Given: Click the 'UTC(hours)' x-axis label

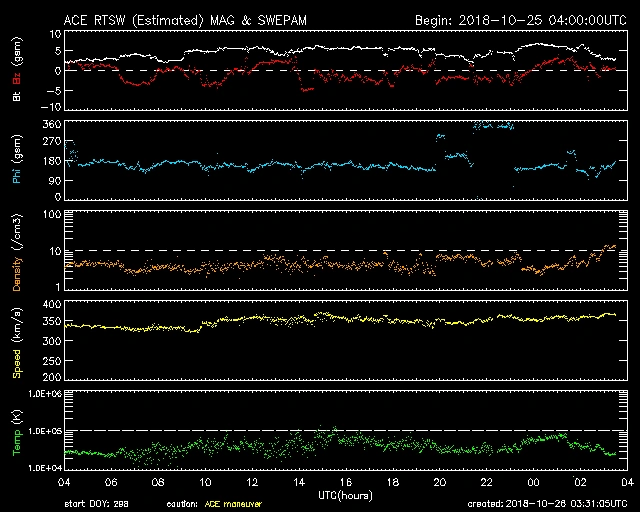Looking at the screenshot, I should coord(345,496).
